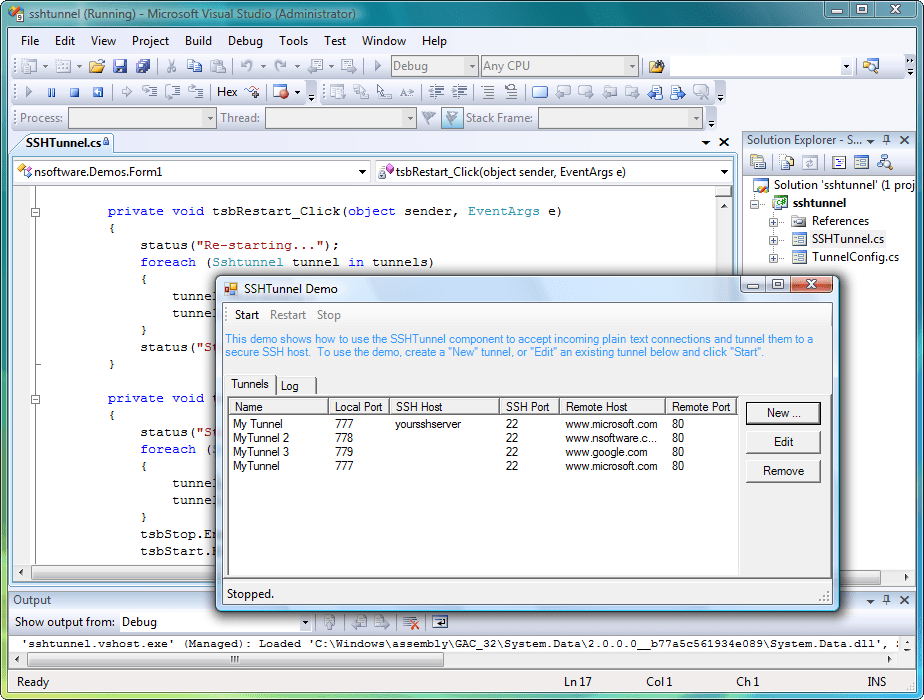Screen dimensions: 924x700
Task: Toggle the auto-hide pin on Solution Explorer
Action: tap(888, 140)
